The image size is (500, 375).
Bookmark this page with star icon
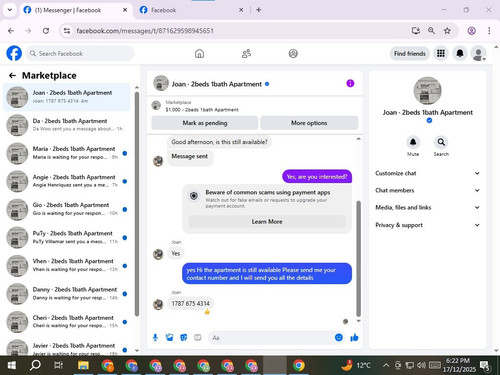[447, 31]
